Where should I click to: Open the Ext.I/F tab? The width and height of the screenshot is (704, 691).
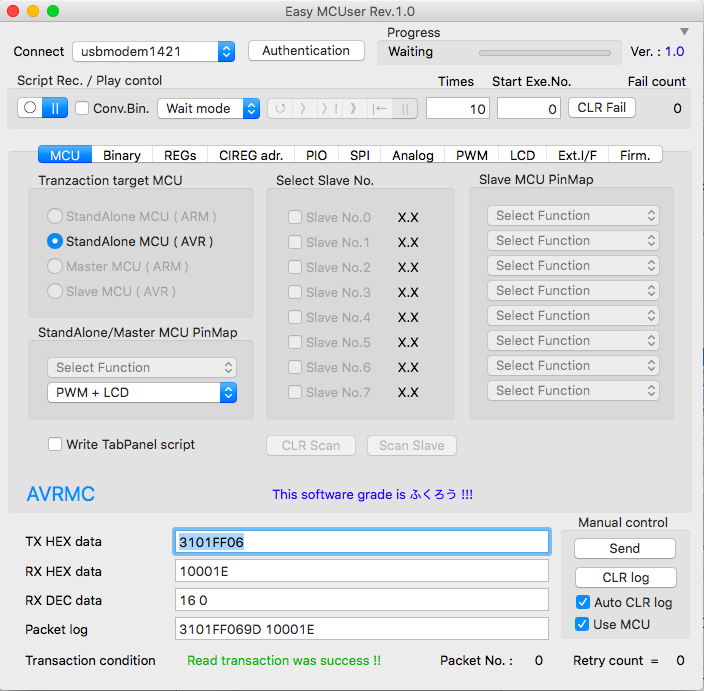(577, 155)
